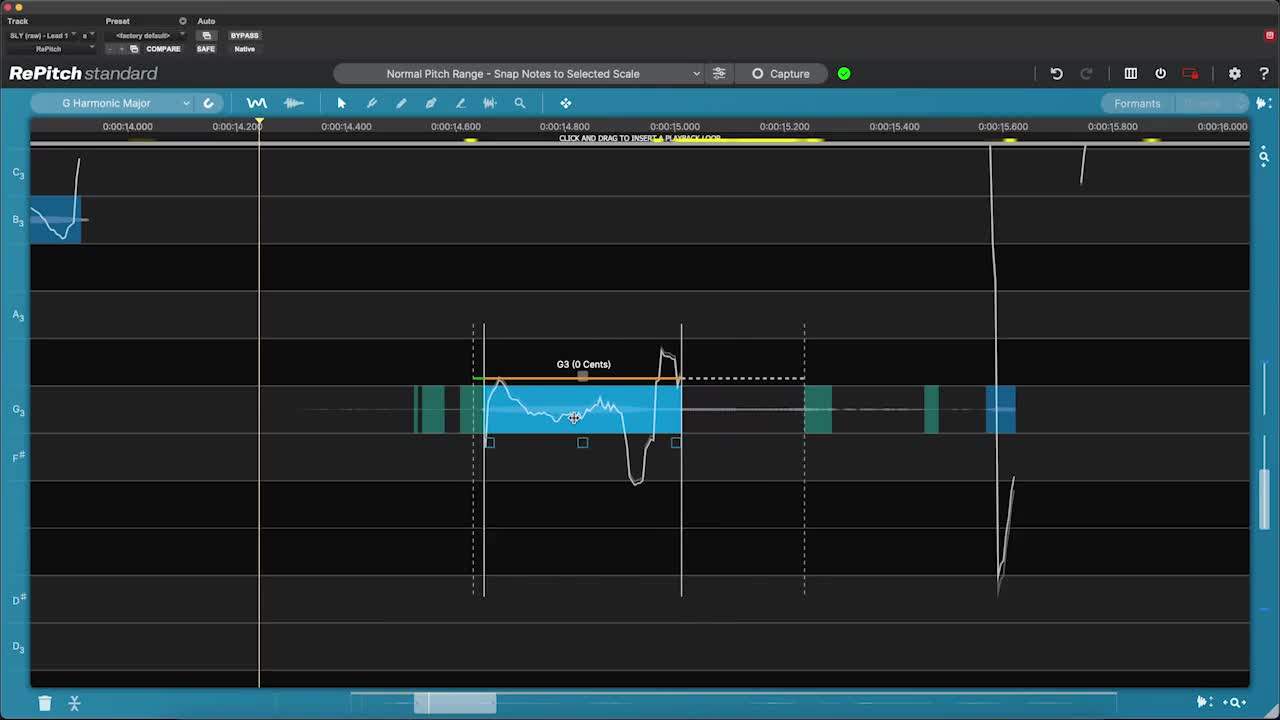Select the arrow pointer tool
This screenshot has height=720, width=1280.
click(x=341, y=103)
